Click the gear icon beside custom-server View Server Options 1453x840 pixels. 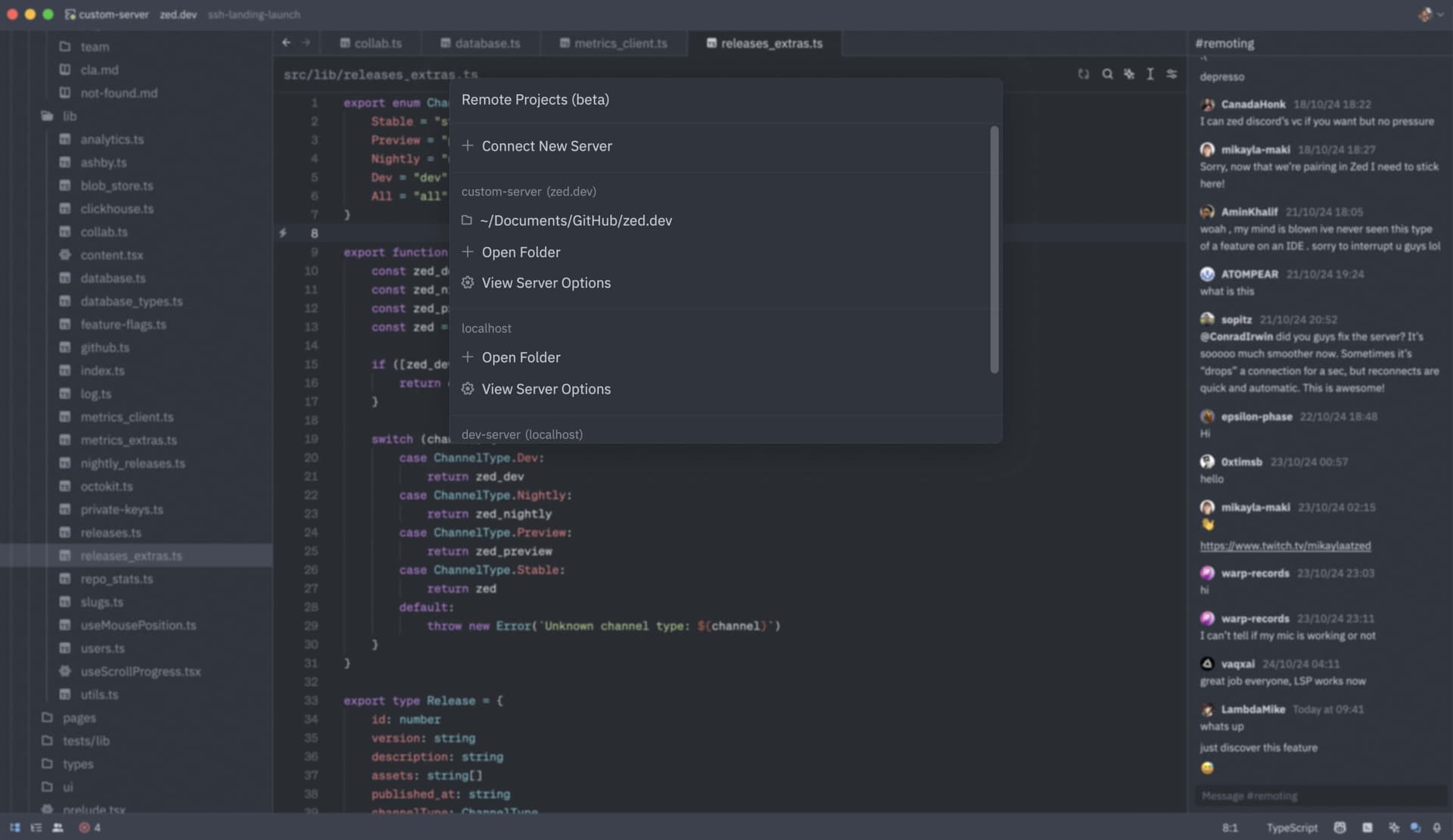click(468, 283)
